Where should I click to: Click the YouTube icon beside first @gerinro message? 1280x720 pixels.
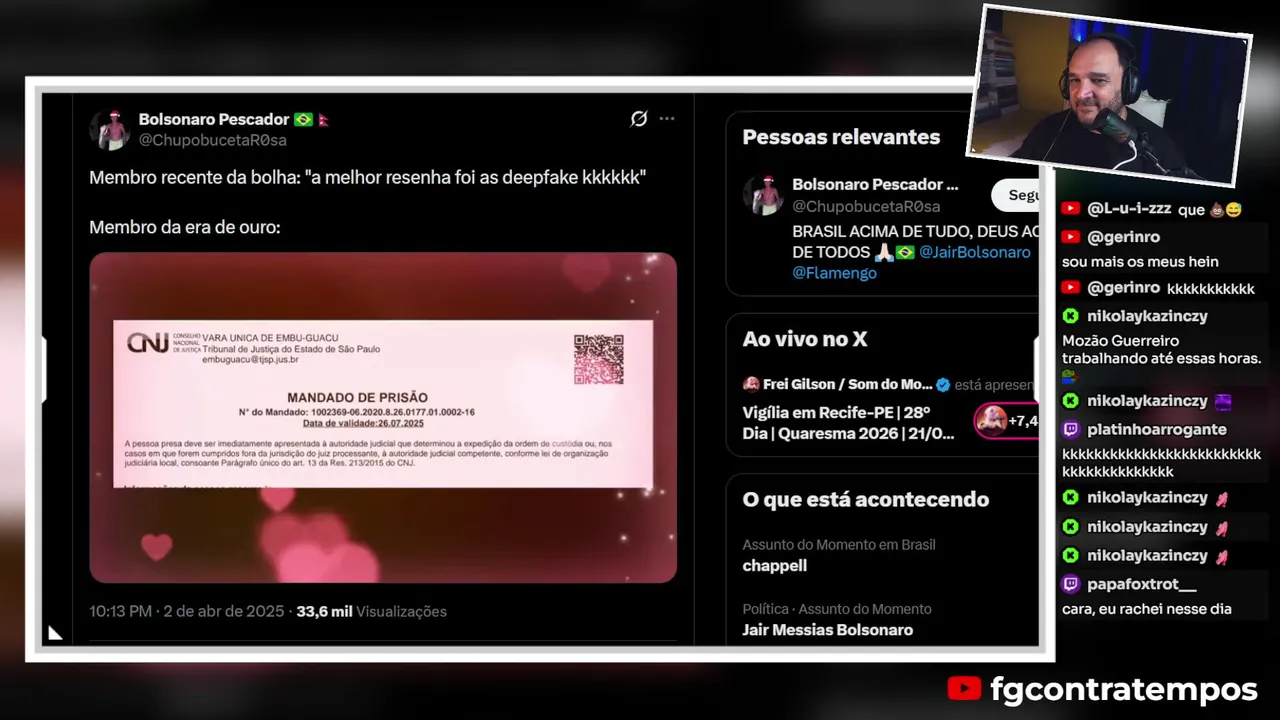pyautogui.click(x=1071, y=237)
